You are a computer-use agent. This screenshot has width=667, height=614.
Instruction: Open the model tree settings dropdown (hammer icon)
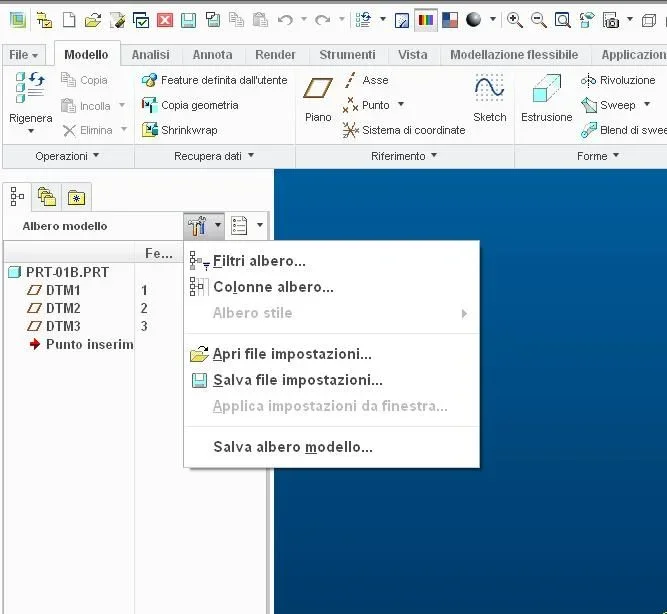click(x=204, y=225)
